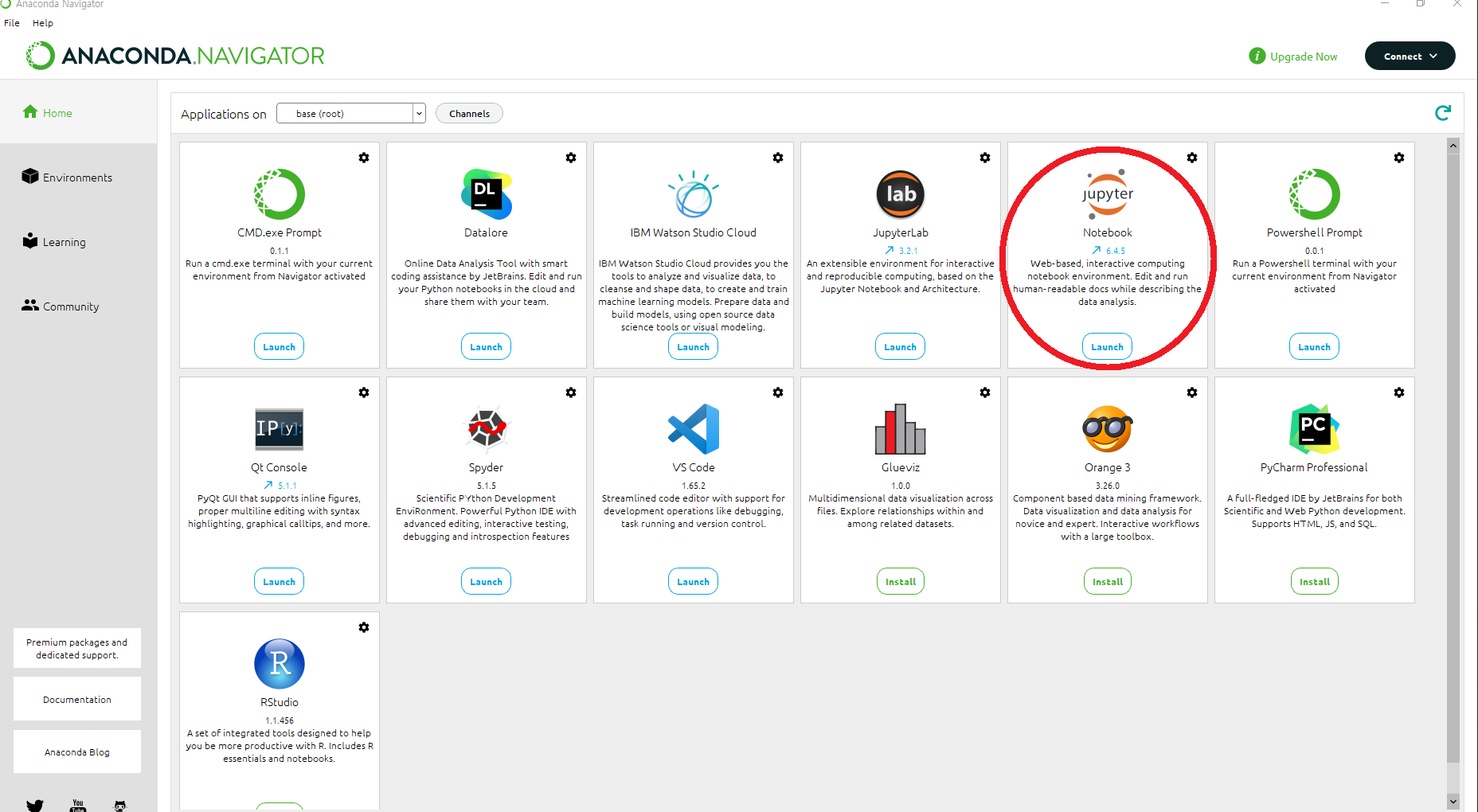1478x812 pixels.
Task: Click the vertical scrollbar thumb
Action: coord(1453,458)
